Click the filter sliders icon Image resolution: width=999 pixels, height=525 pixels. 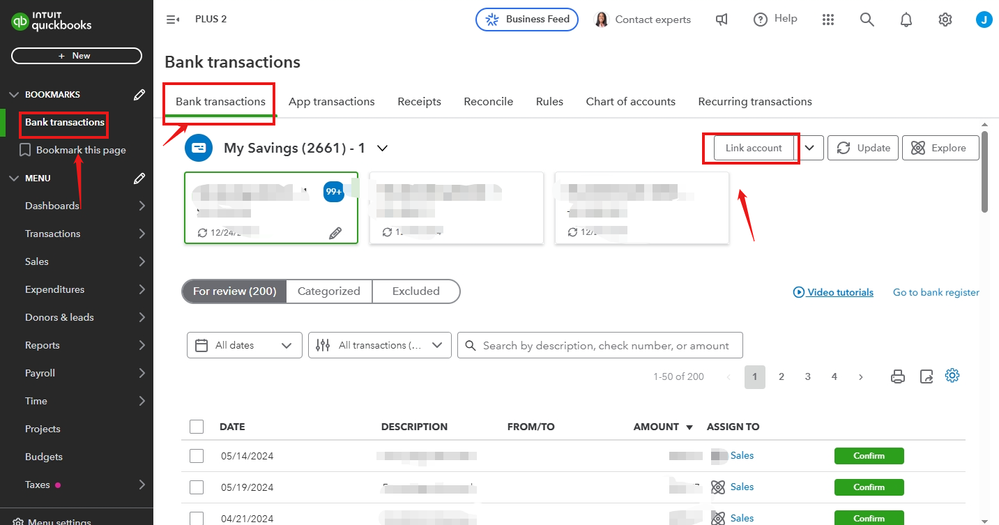323,345
